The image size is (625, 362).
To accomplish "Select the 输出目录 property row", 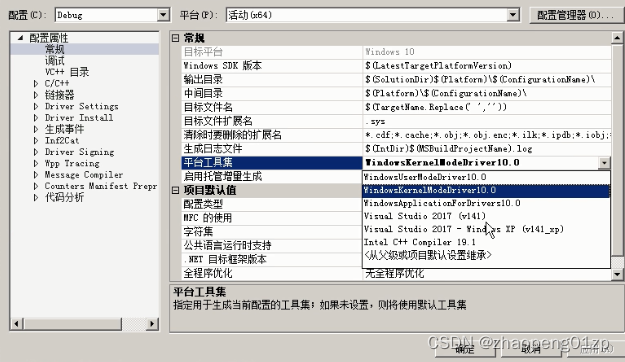I will click(396, 79).
